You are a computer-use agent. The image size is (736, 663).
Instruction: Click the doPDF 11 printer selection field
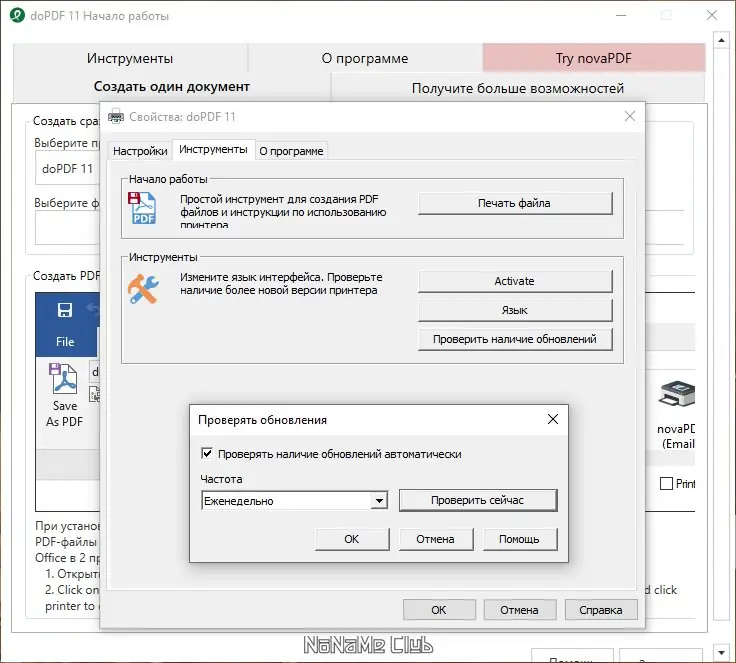pos(67,168)
